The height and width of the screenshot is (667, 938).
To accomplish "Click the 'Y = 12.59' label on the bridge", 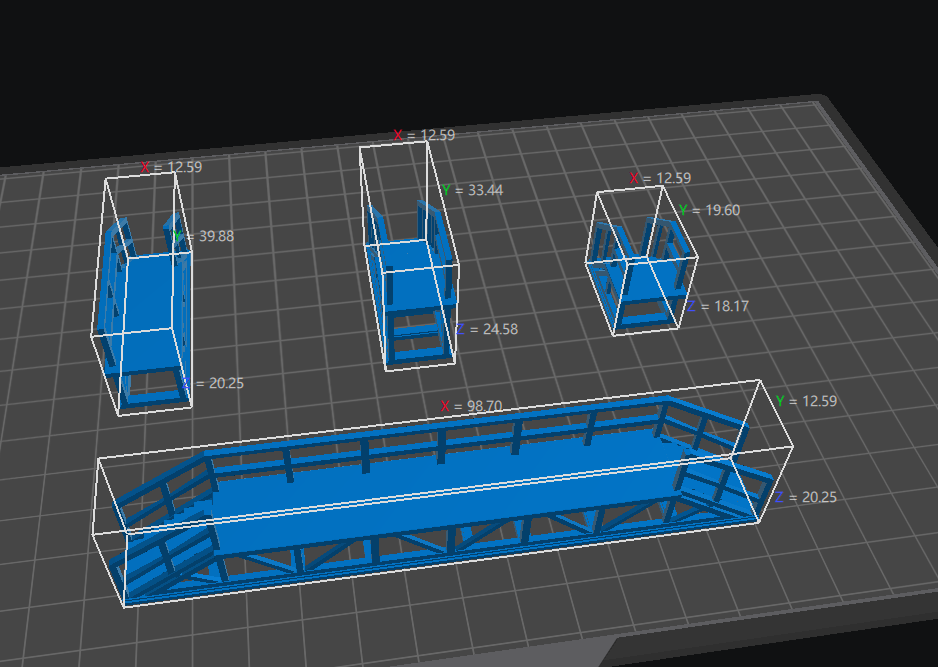I will [x=806, y=401].
